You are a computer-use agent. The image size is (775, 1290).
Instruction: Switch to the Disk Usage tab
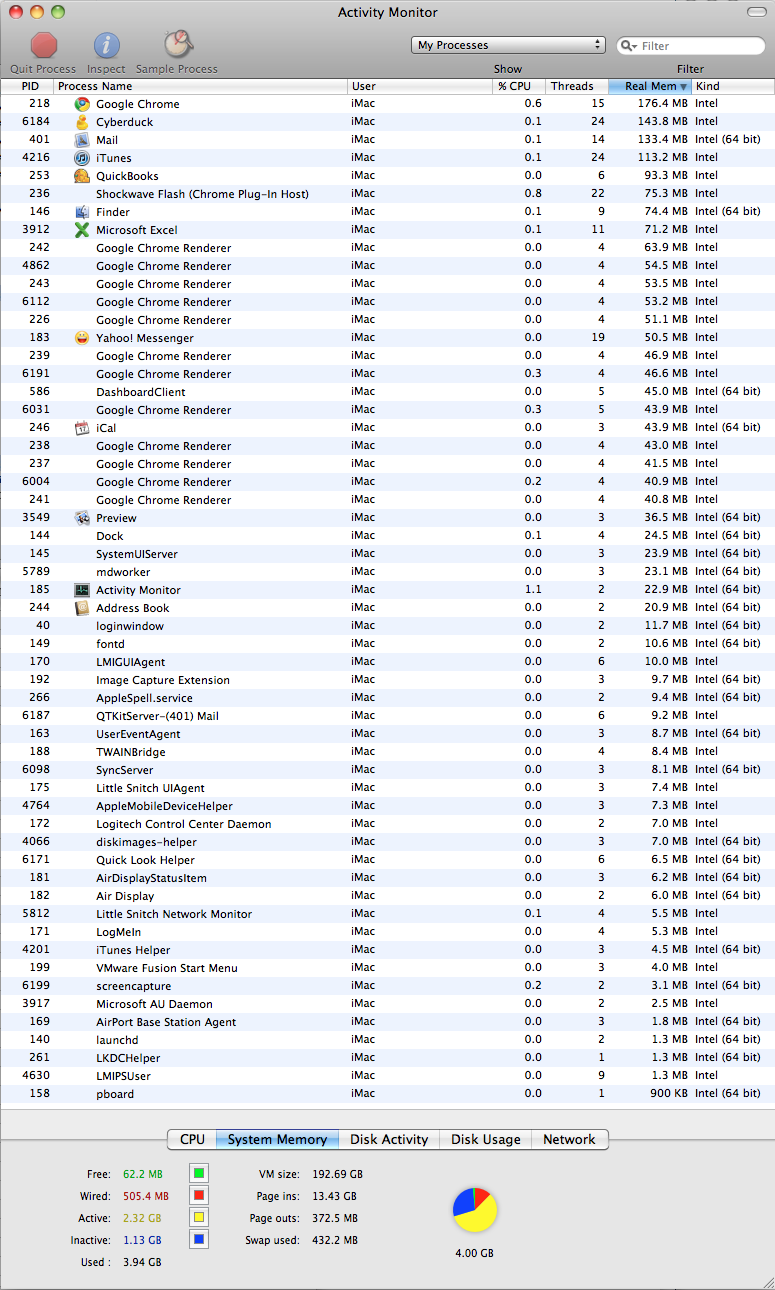tap(486, 1139)
